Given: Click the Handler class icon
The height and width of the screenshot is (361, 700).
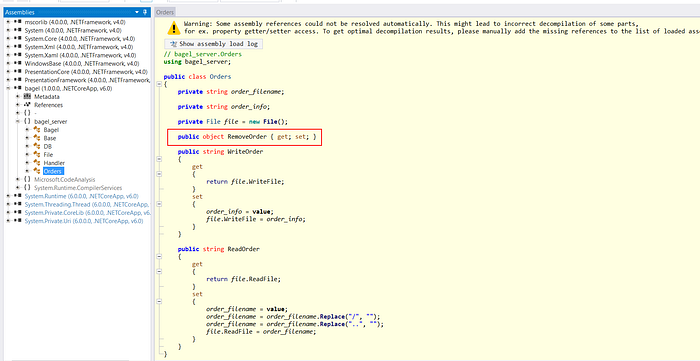Looking at the screenshot, I should [37, 163].
